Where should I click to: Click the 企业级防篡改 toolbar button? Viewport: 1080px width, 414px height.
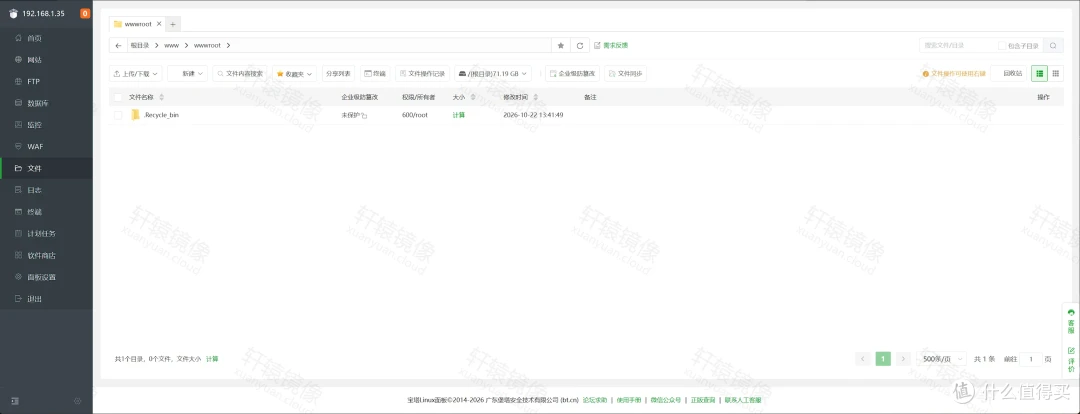[572, 74]
